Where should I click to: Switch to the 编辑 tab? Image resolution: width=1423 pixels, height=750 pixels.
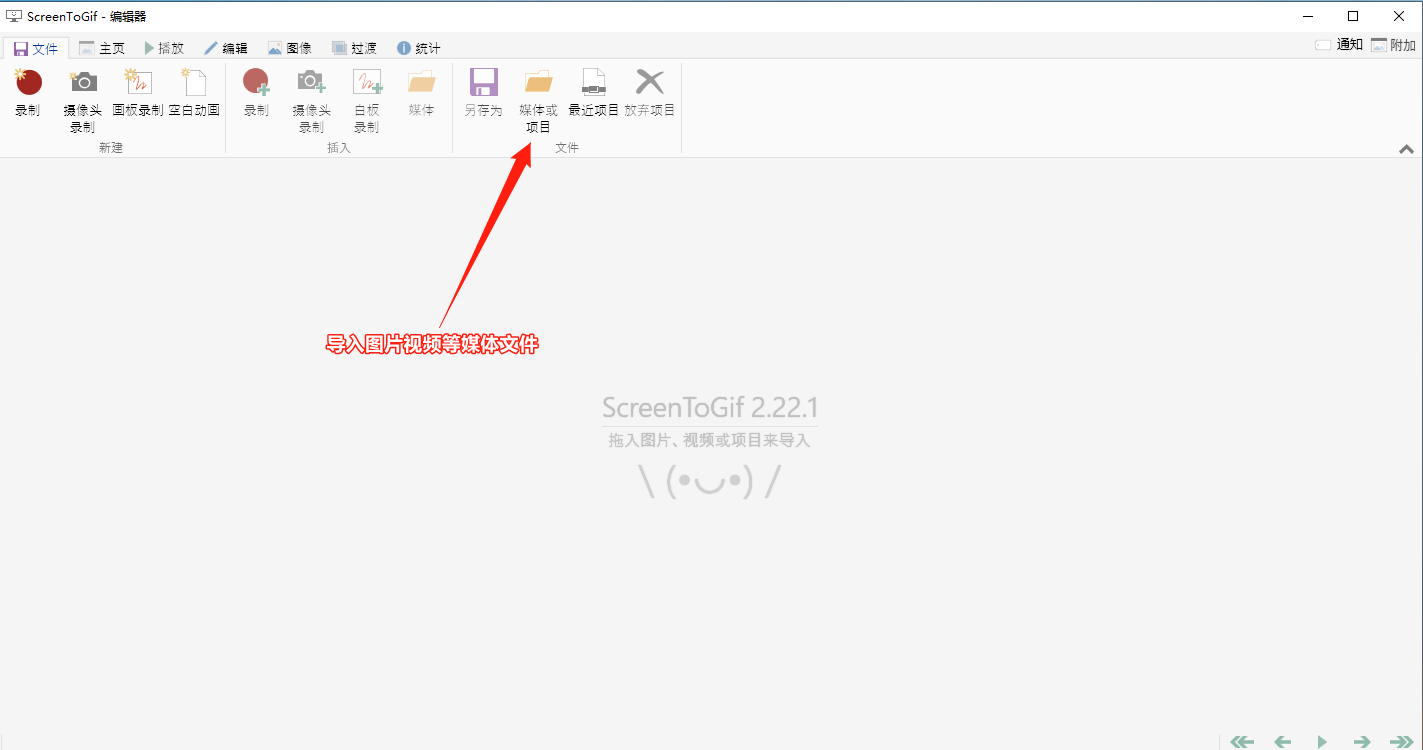(226, 48)
